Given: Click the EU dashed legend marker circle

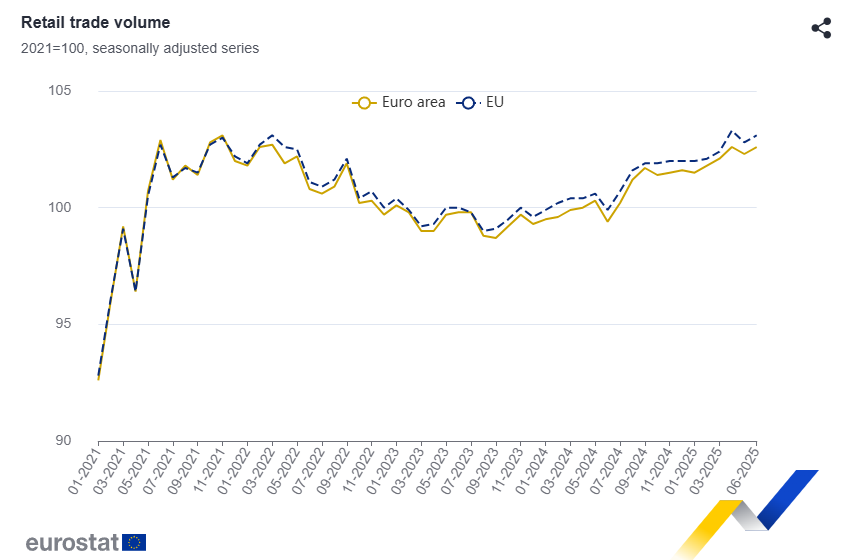Looking at the screenshot, I should (x=468, y=103).
